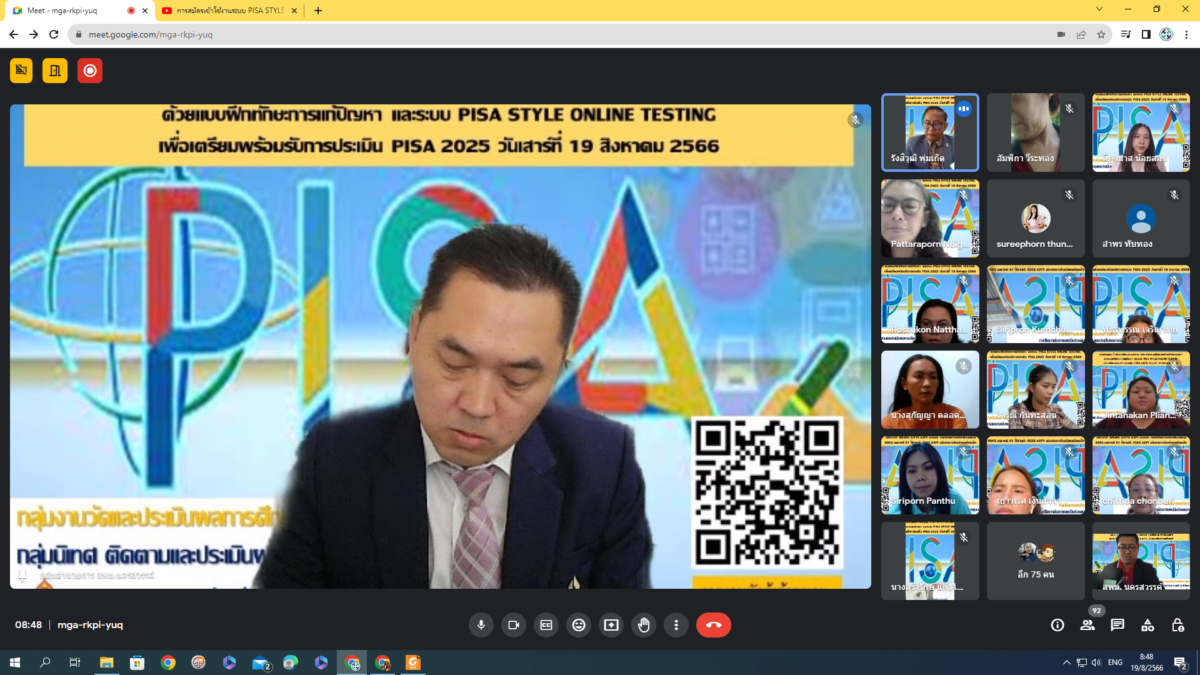Open the More options menu in Meet
Screen dimensions: 1200x675
676,625
